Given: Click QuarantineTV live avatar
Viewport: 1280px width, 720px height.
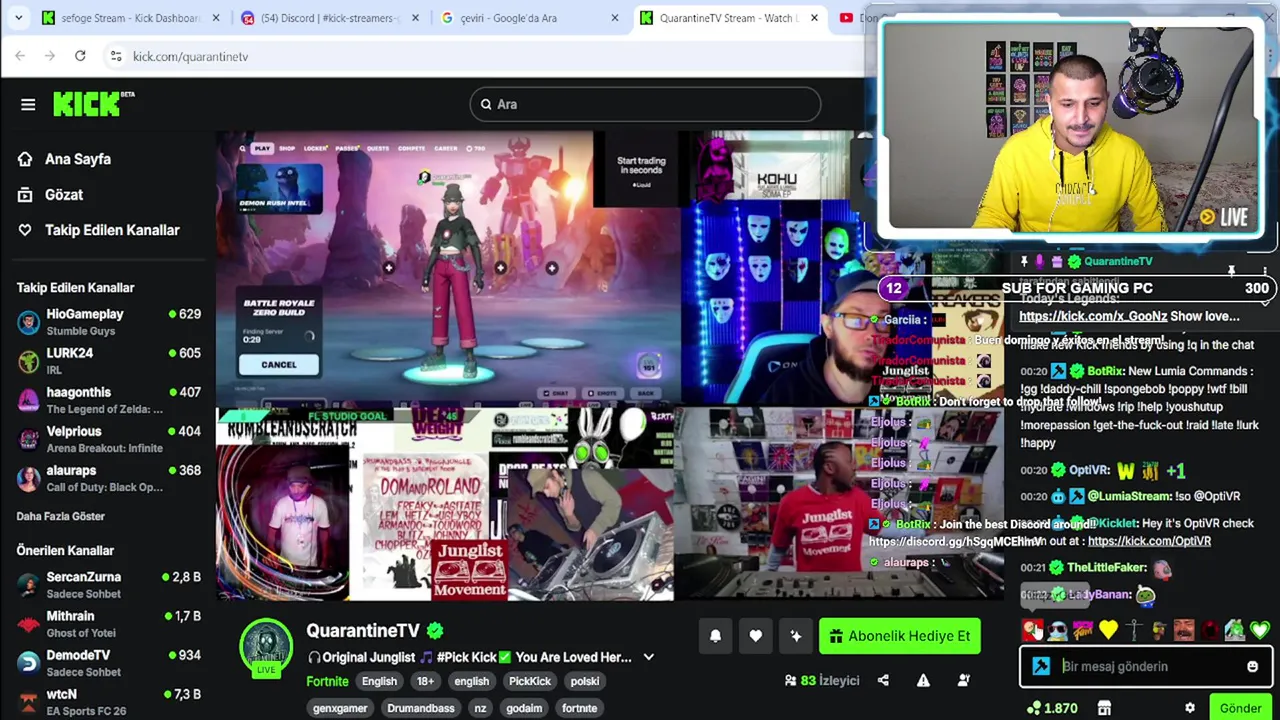Looking at the screenshot, I should (265, 648).
